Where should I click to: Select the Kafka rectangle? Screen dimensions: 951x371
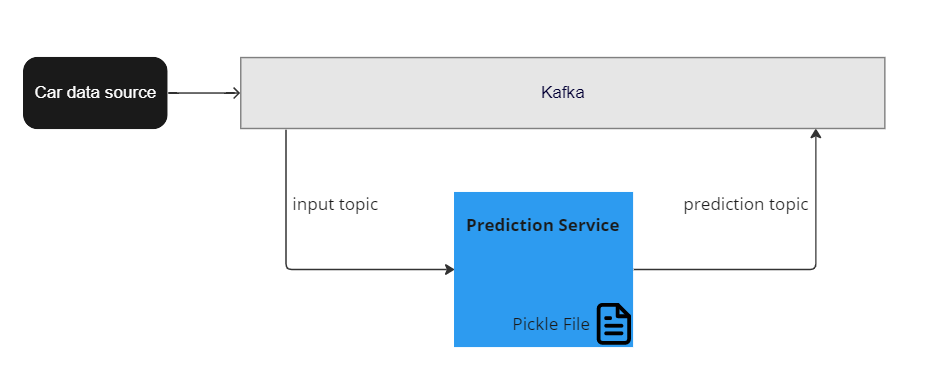click(562, 93)
